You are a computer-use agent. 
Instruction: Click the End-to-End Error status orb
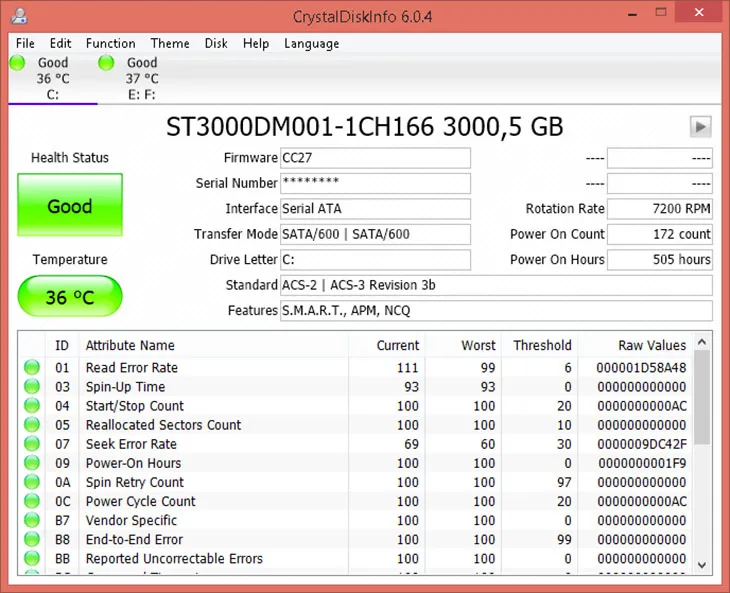pos(32,540)
